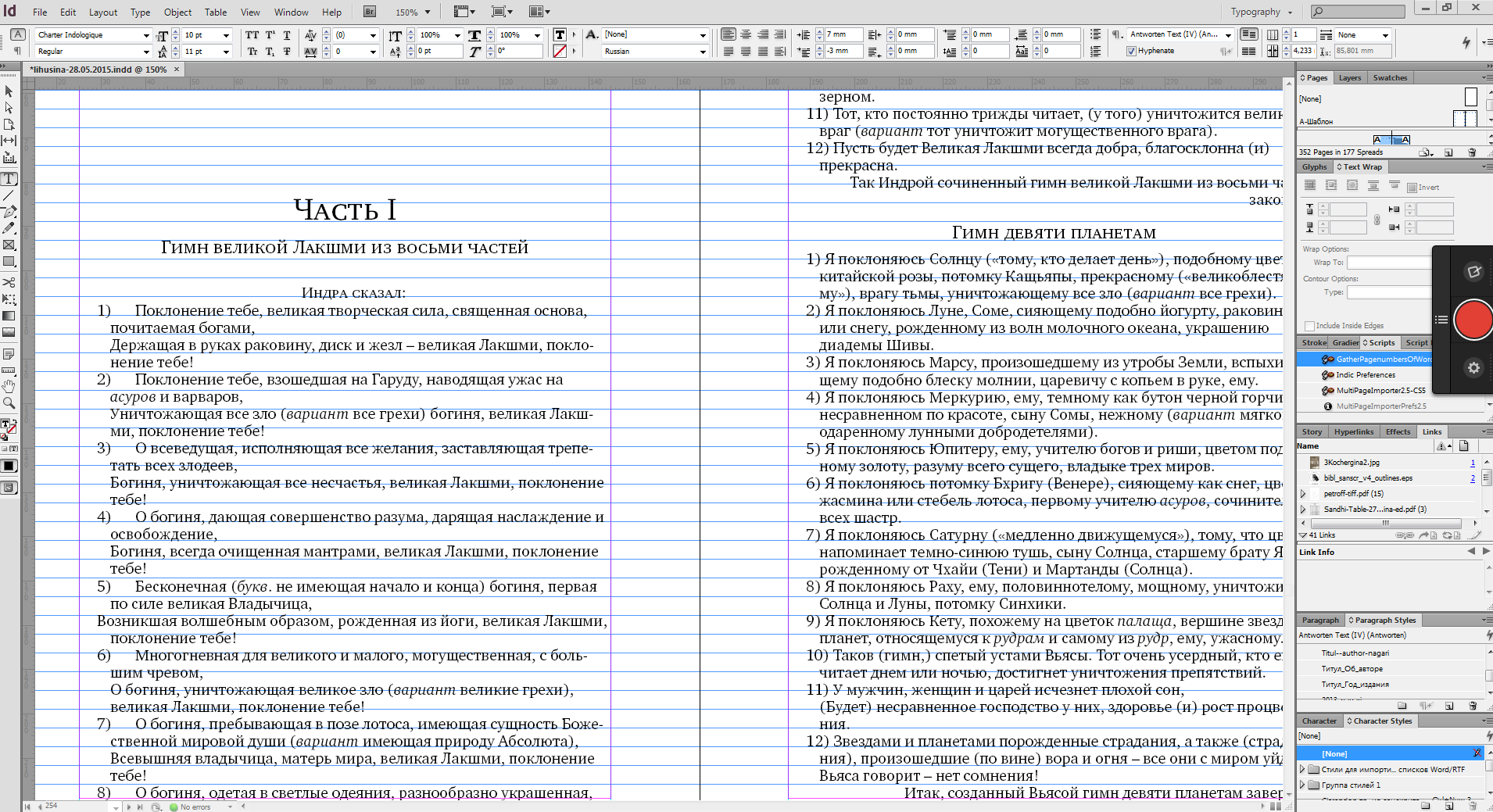Toggle the Hyphenate checkbox
The height and width of the screenshot is (812, 1493).
click(1131, 51)
